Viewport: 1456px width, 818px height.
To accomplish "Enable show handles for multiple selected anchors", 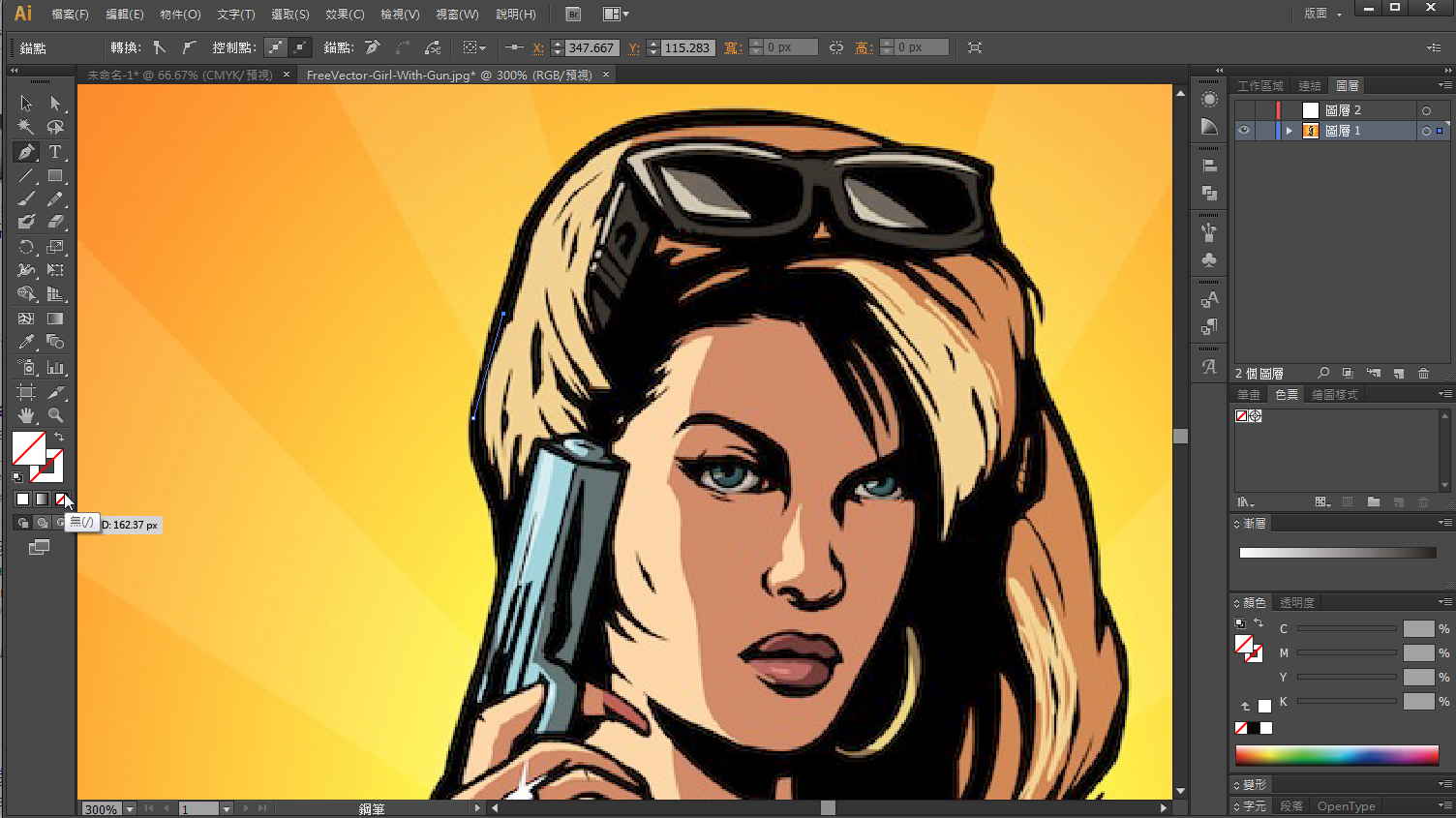I will (276, 47).
